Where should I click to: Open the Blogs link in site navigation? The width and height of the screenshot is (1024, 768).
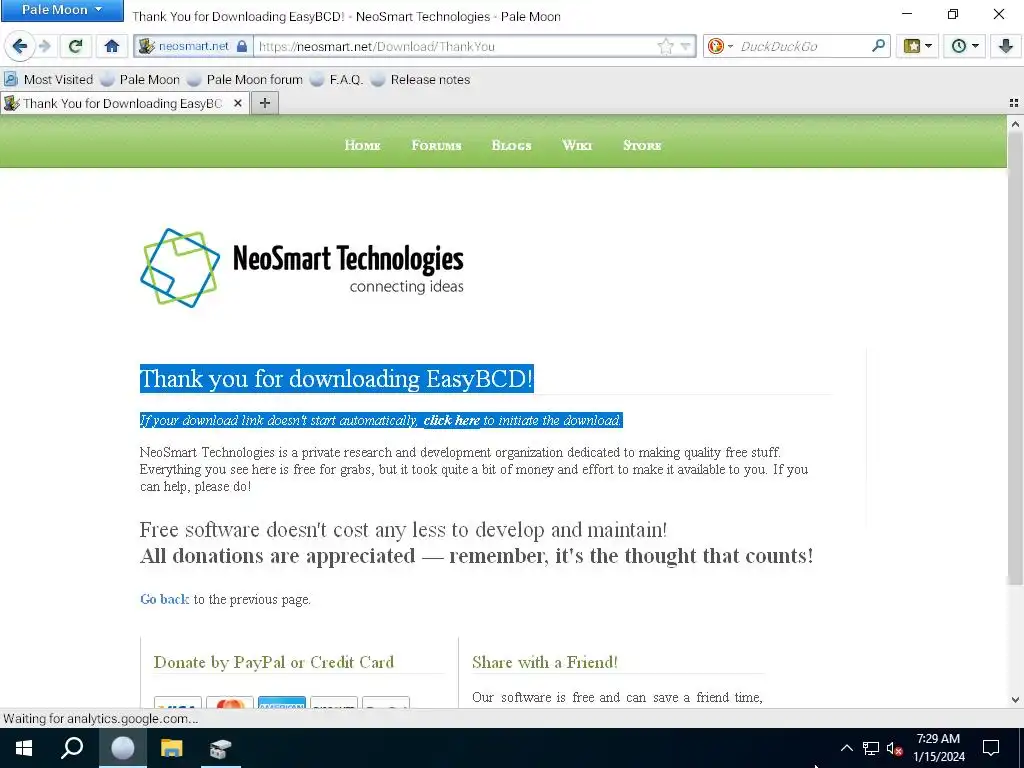coord(511,145)
